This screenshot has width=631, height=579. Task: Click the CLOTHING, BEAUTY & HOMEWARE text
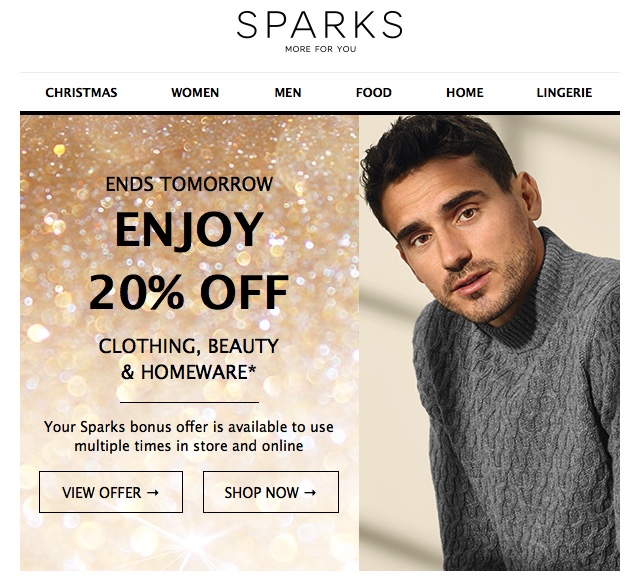[189, 359]
